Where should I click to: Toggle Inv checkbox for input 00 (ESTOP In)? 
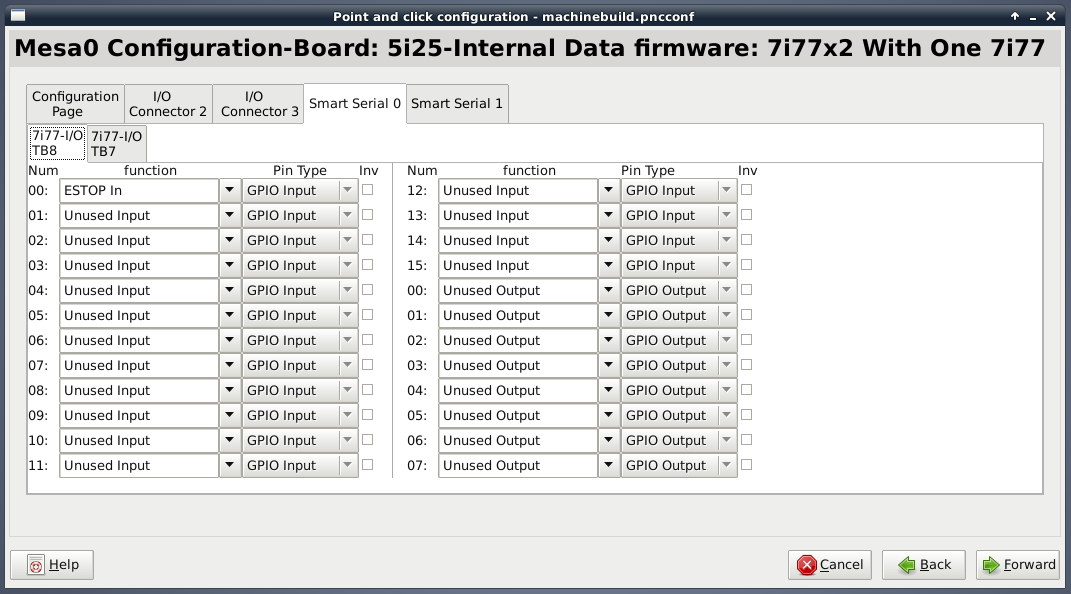click(x=367, y=190)
